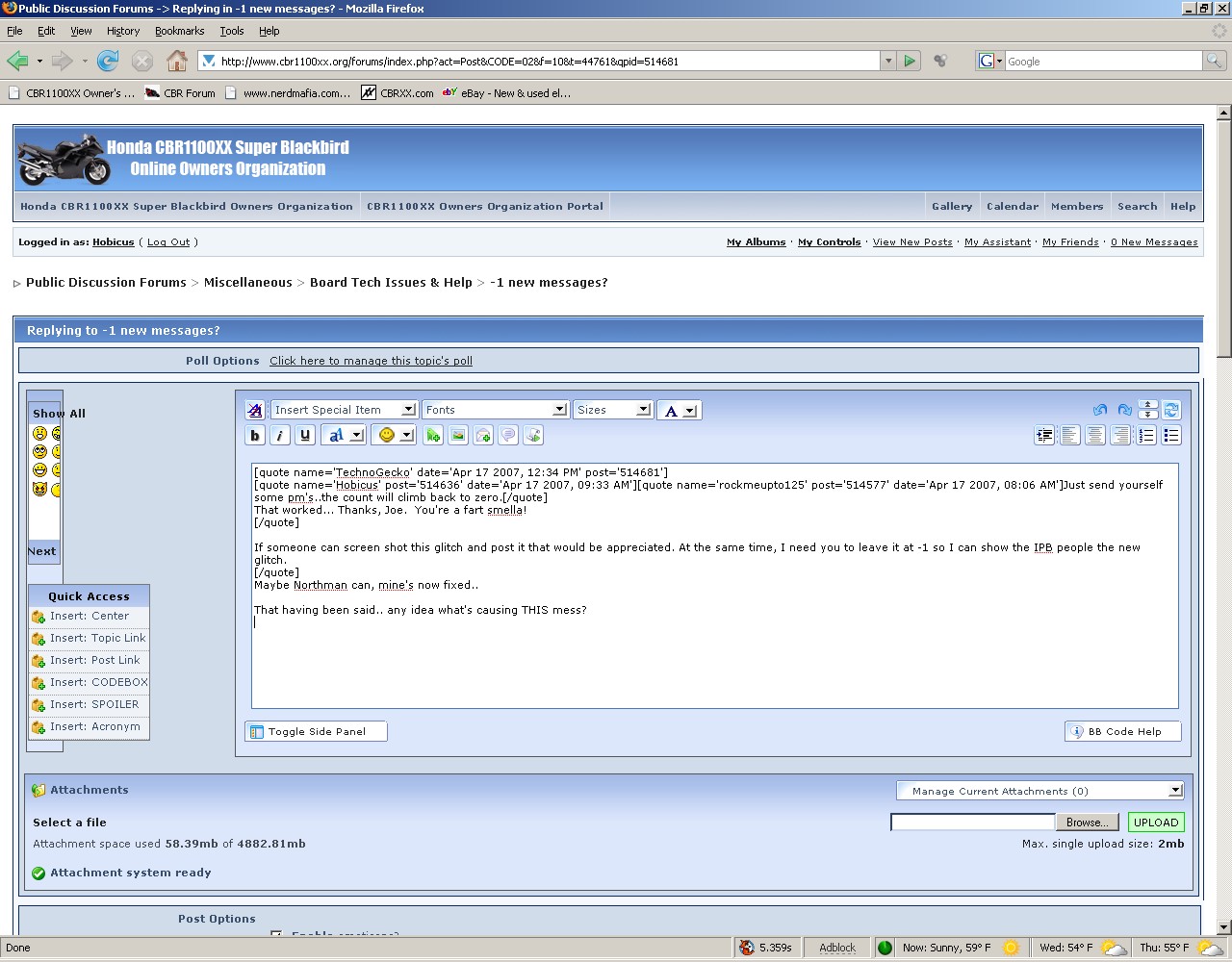Viewport: 1232px width, 962px height.
Task: Click the indent text icon
Action: pyautogui.click(x=1044, y=436)
